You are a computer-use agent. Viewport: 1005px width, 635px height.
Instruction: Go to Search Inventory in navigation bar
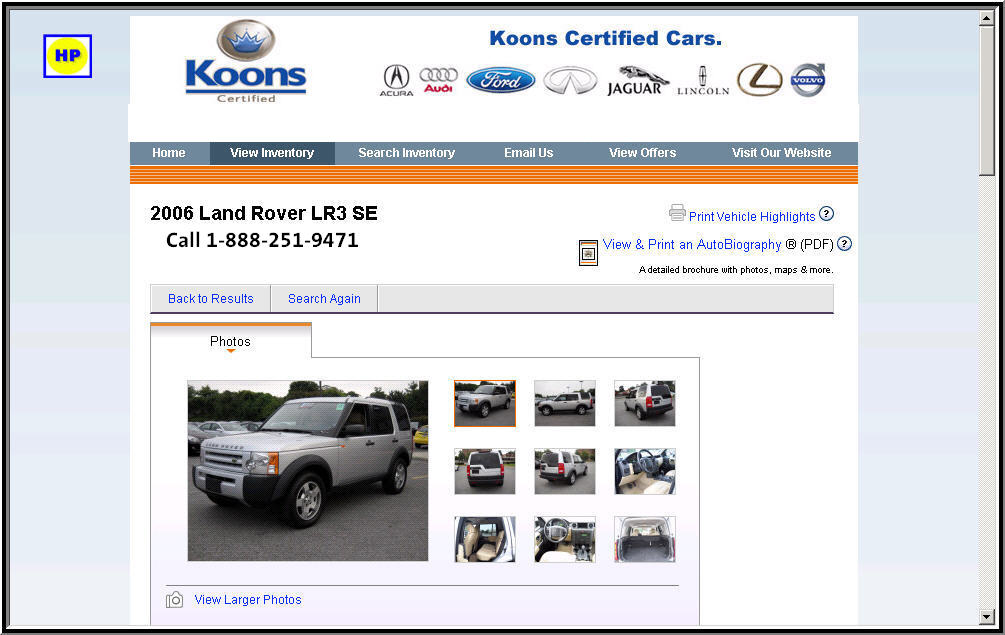click(406, 153)
